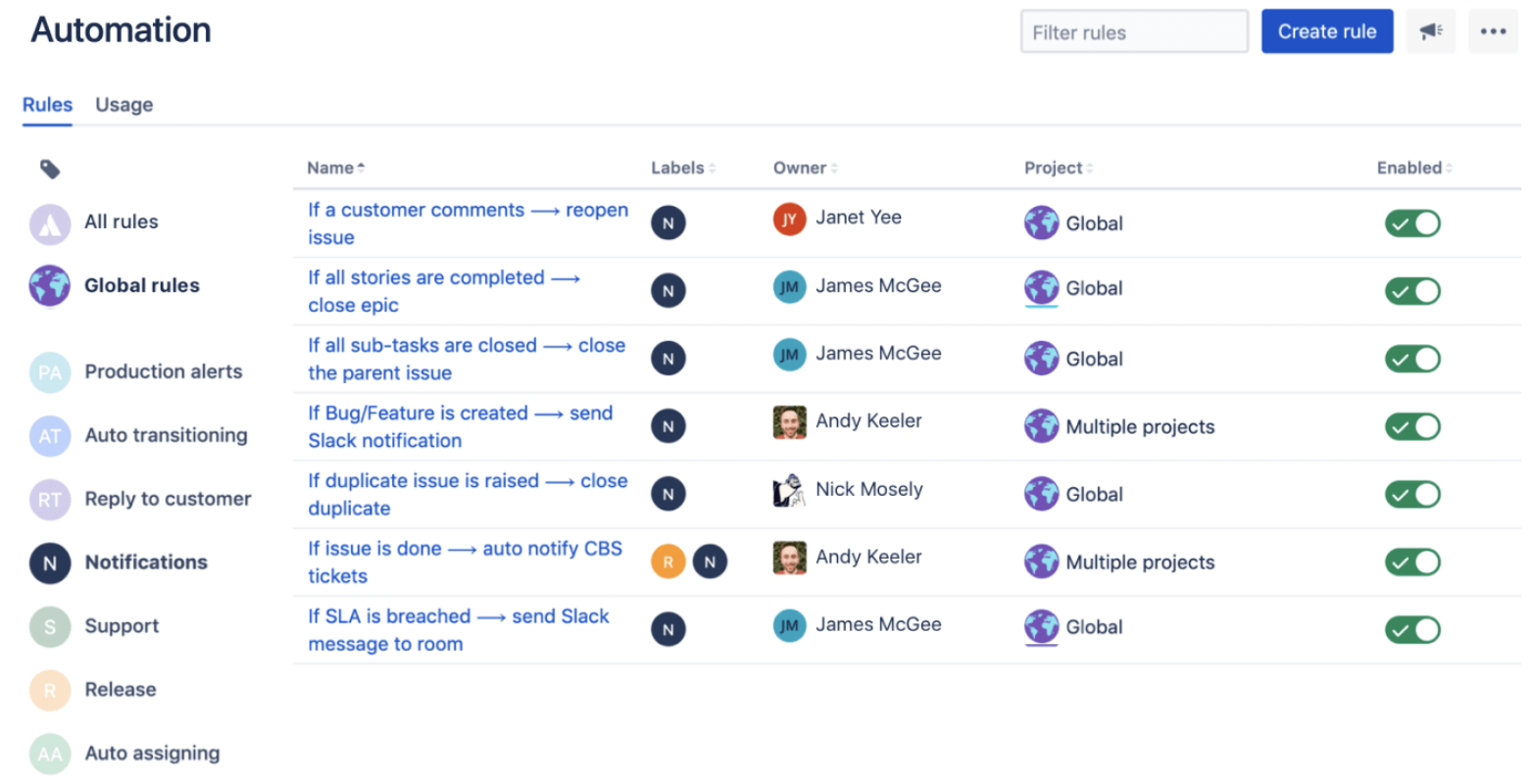Disable the rule for SLA breach notifications
This screenshot has width=1531, height=784.
[x=1411, y=629]
